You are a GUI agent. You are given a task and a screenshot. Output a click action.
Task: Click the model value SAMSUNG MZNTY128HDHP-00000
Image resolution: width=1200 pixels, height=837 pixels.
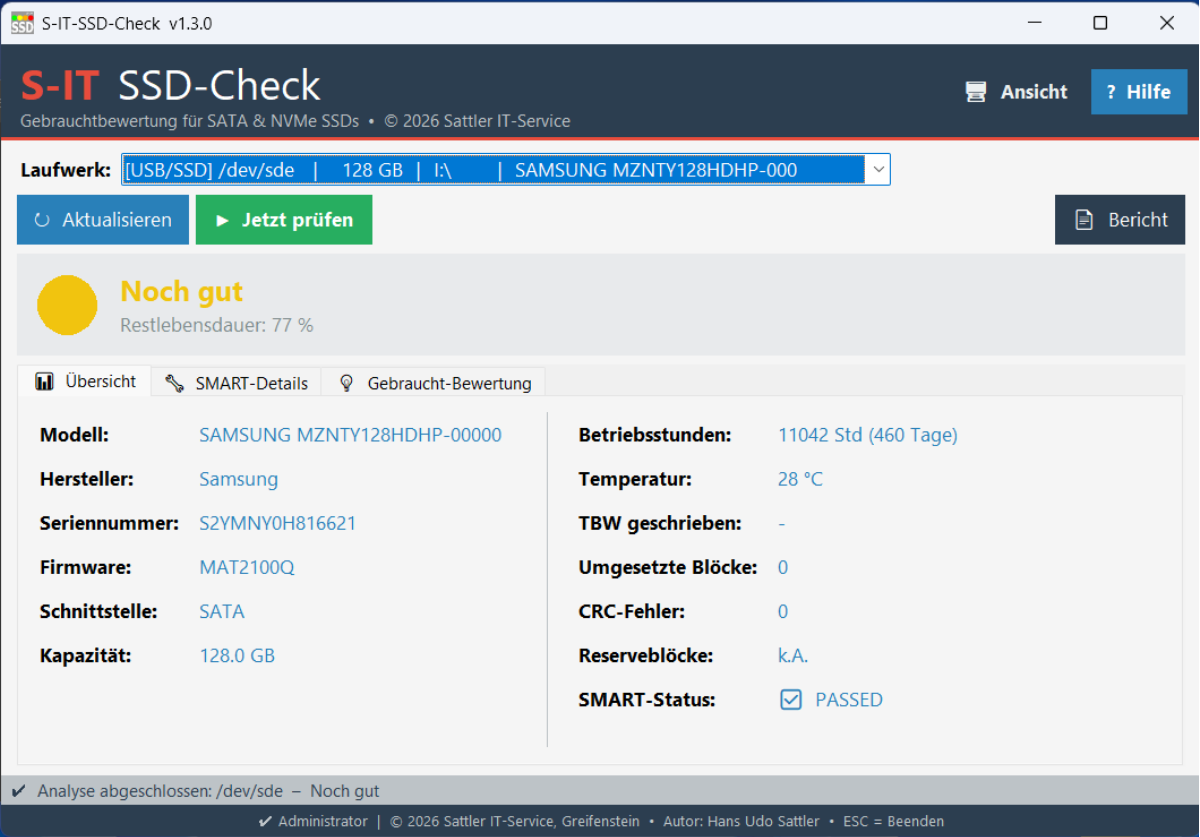tap(350, 435)
